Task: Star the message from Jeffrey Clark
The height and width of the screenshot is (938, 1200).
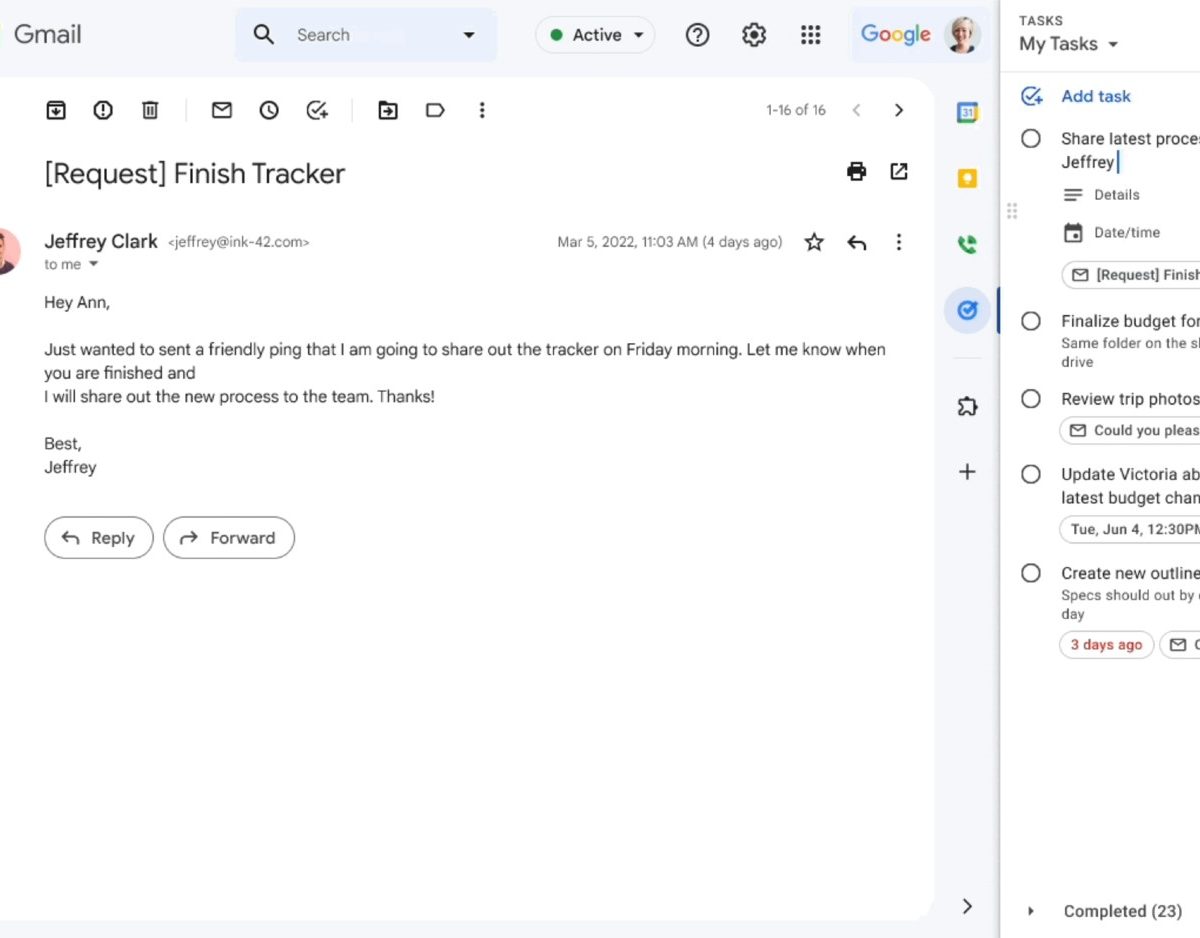Action: 814,242
